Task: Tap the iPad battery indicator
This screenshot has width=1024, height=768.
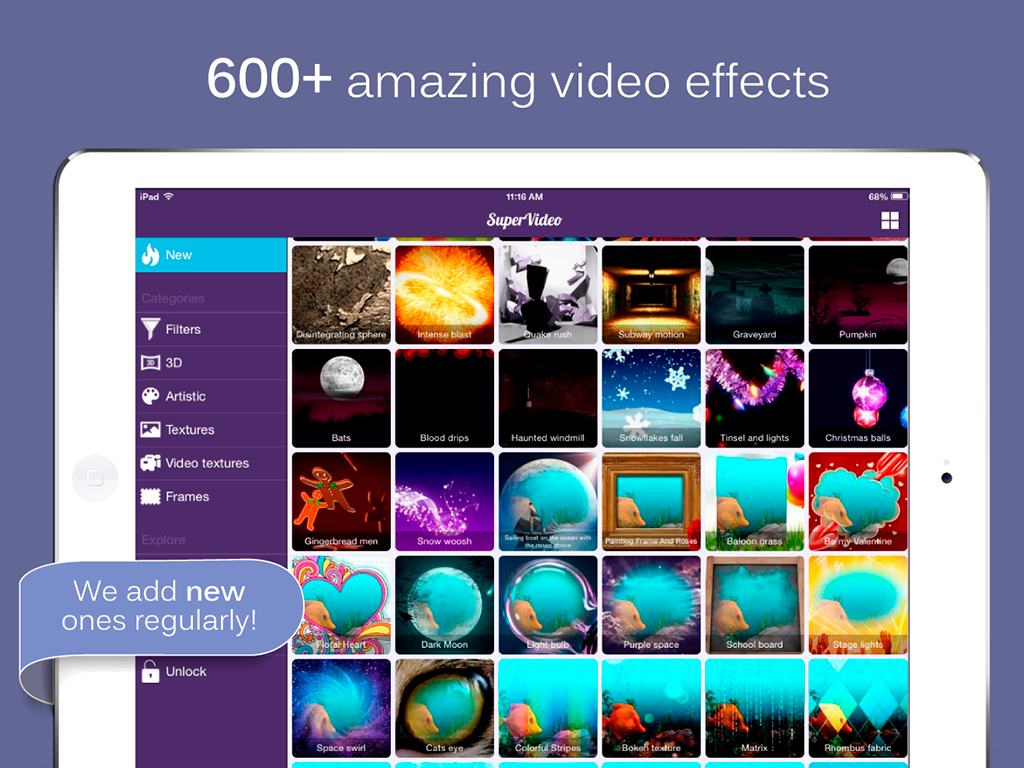Action: [x=900, y=197]
